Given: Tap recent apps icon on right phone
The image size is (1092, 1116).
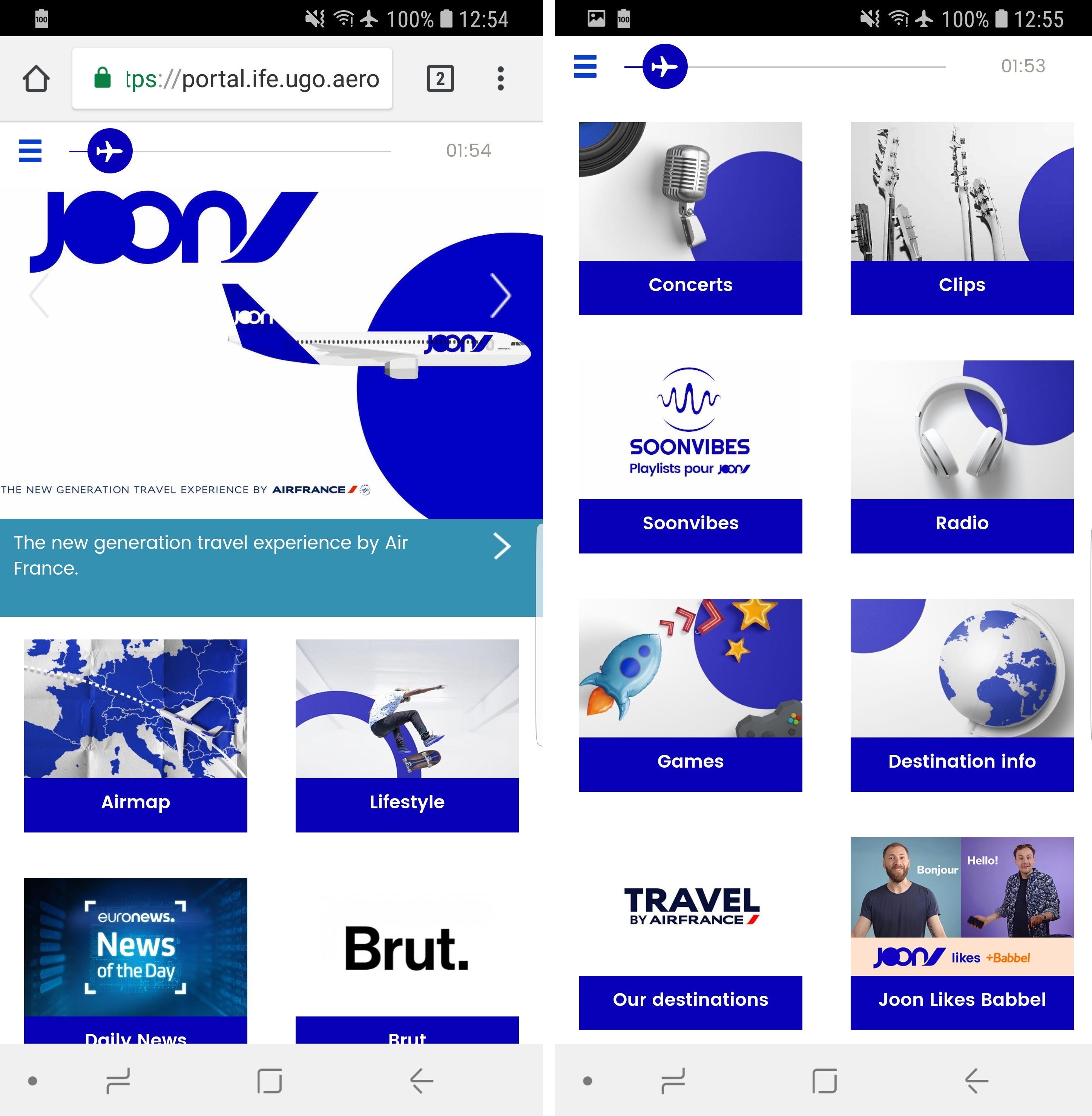Looking at the screenshot, I should (x=673, y=1081).
